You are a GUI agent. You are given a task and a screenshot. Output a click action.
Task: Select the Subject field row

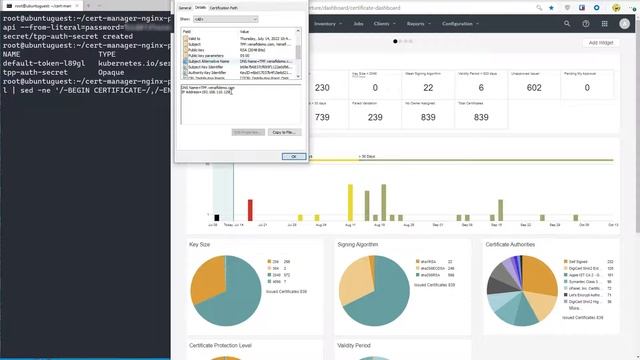pyautogui.click(x=239, y=44)
